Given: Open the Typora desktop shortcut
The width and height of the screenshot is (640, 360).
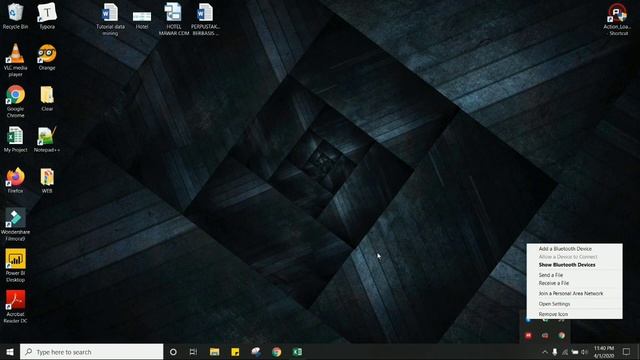Looking at the screenshot, I should coord(47,16).
